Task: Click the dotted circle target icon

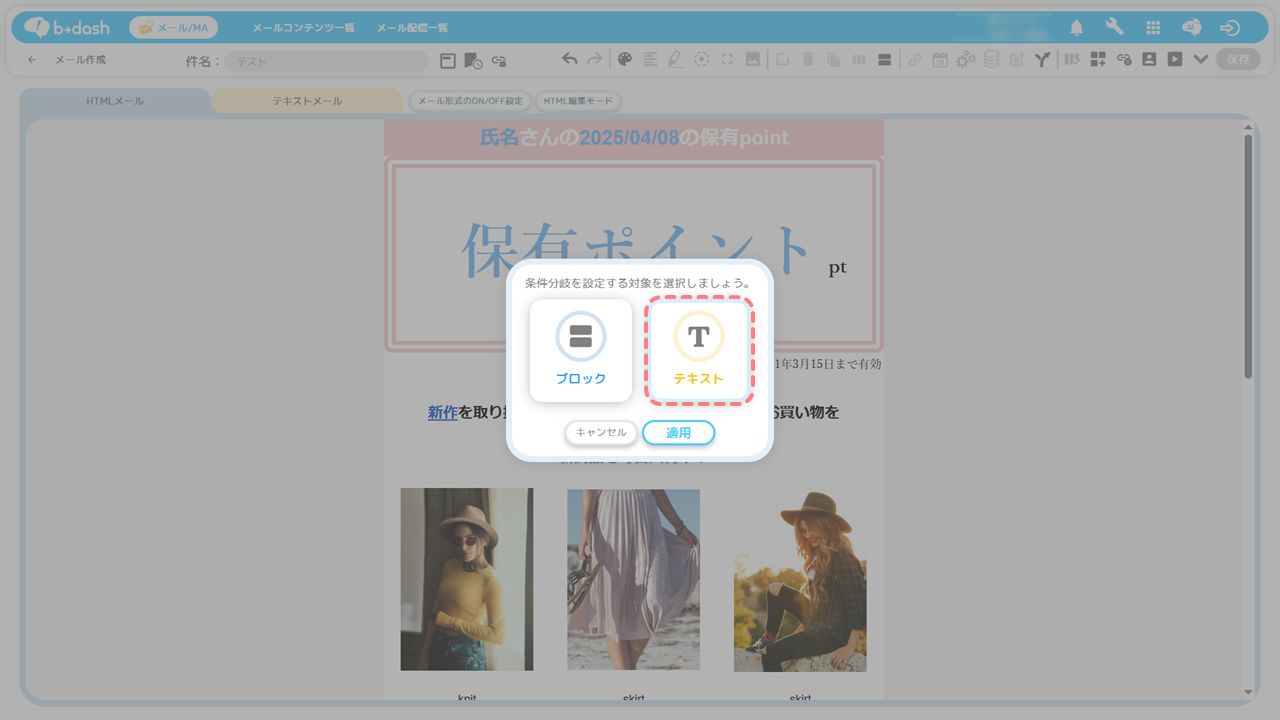Action: (702, 60)
